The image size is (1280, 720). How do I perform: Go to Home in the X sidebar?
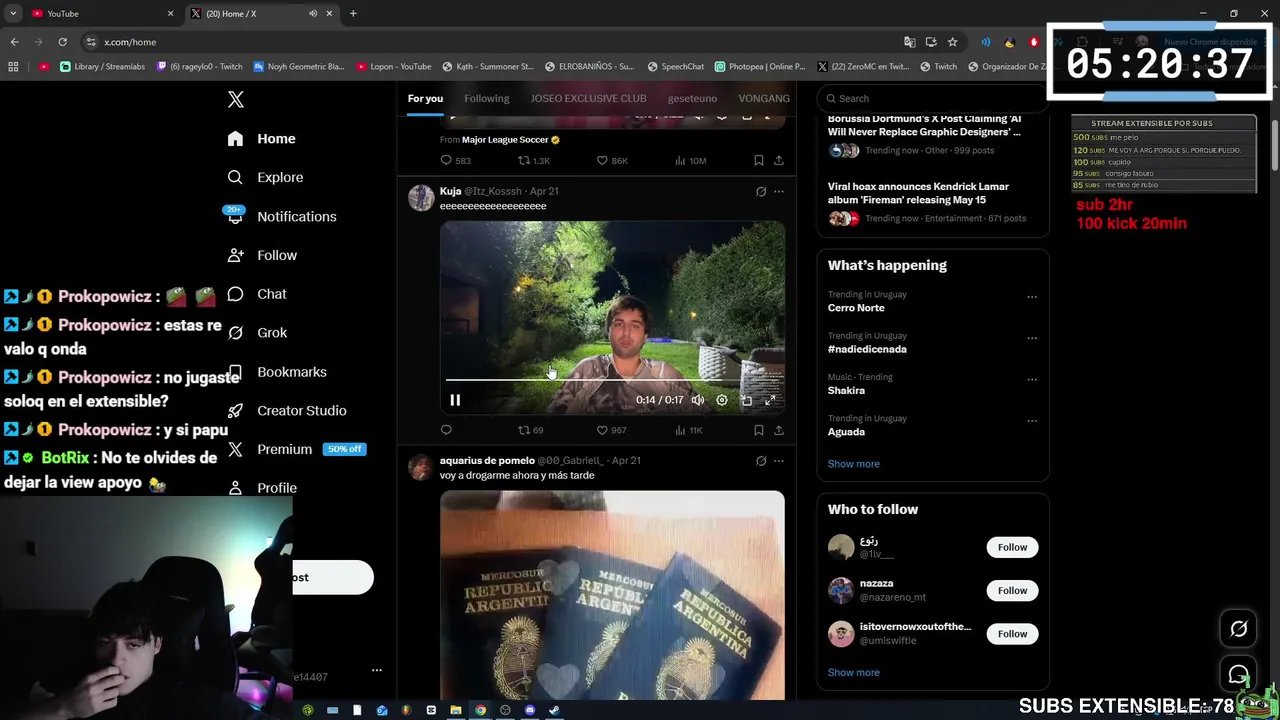(261, 139)
